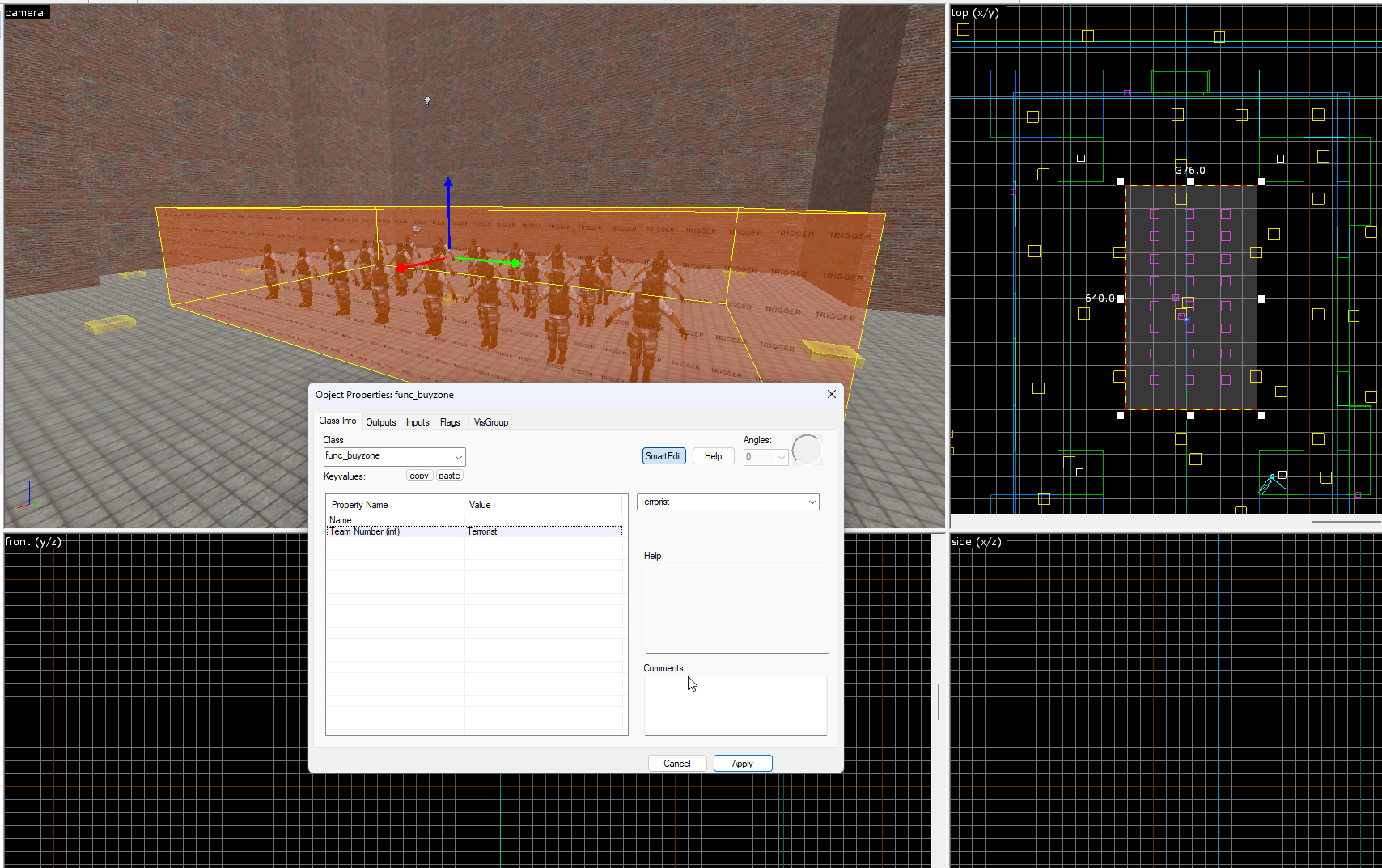Switch to the Class Info tab
The height and width of the screenshot is (868, 1382).
point(337,421)
